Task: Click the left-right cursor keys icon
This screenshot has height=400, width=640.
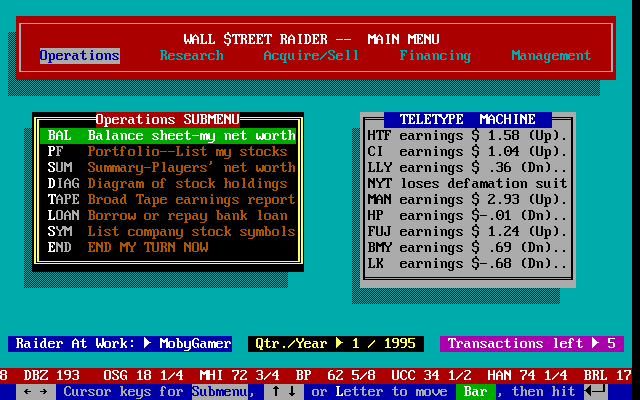Action: point(35,392)
